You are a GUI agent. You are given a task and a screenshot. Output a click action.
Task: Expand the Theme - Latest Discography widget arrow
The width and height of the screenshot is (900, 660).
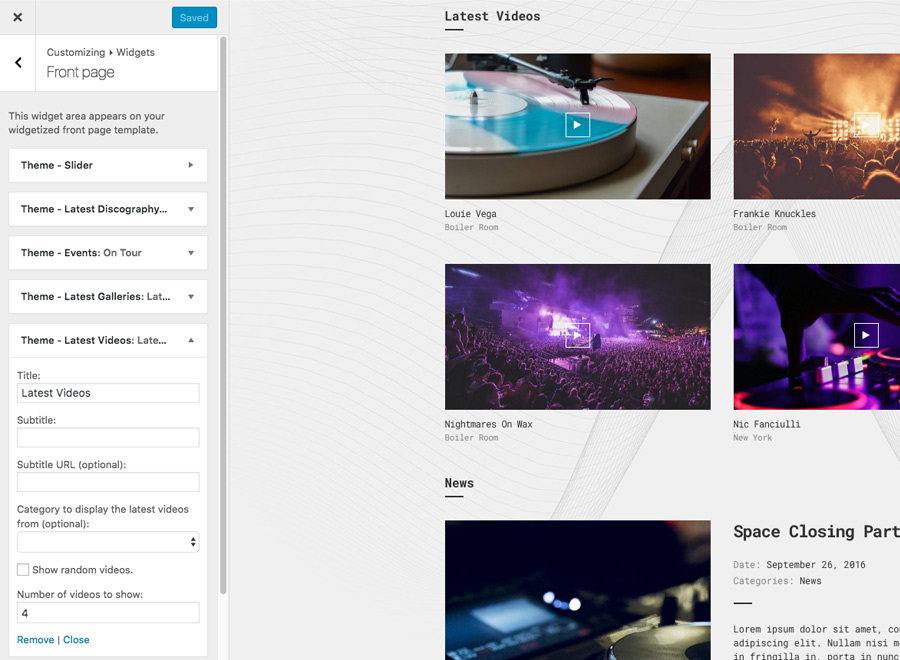click(191, 209)
